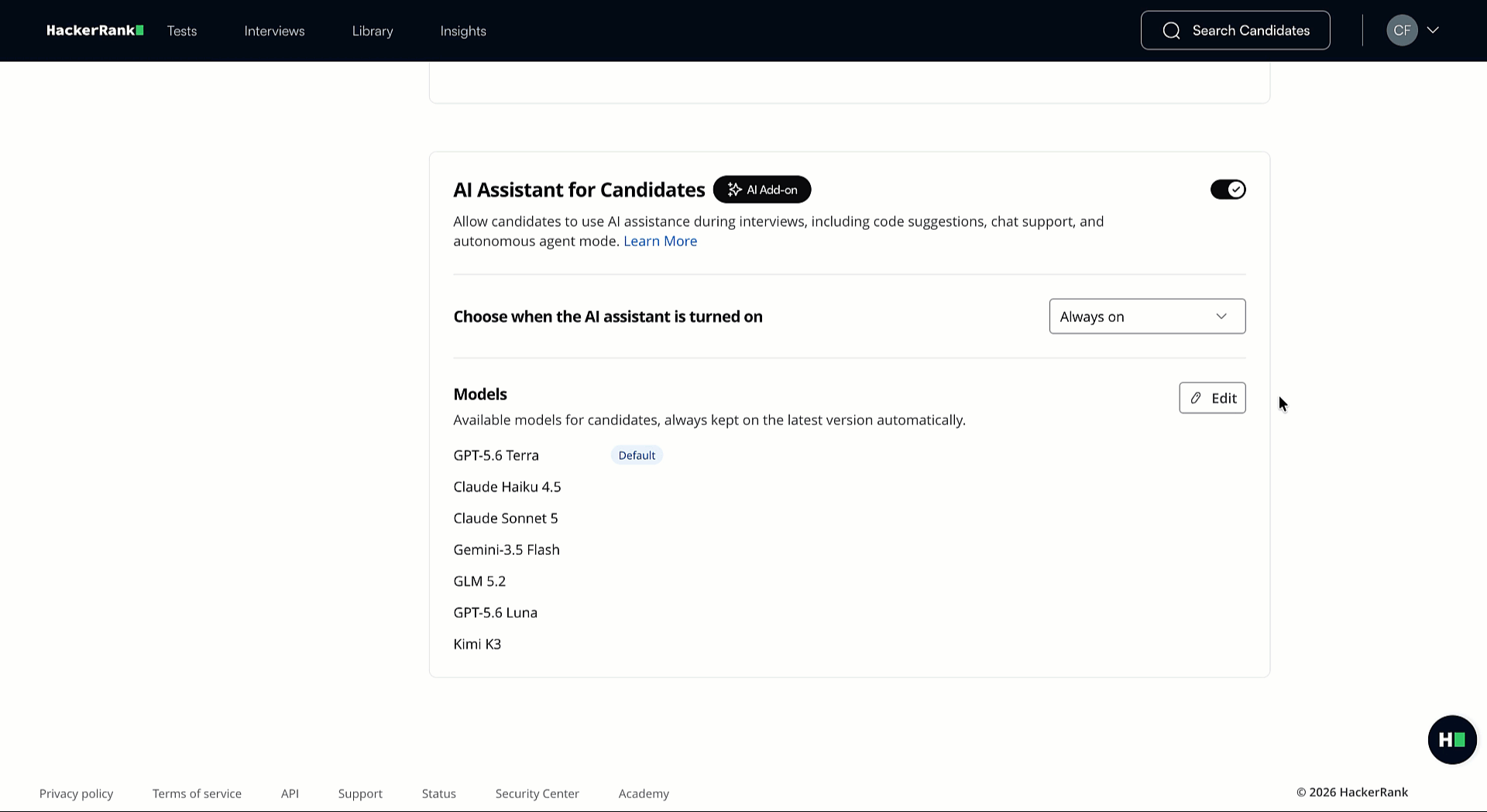This screenshot has height=812, width=1487.
Task: Click the Gemini-3.5 Flash entry
Action: 507,550
